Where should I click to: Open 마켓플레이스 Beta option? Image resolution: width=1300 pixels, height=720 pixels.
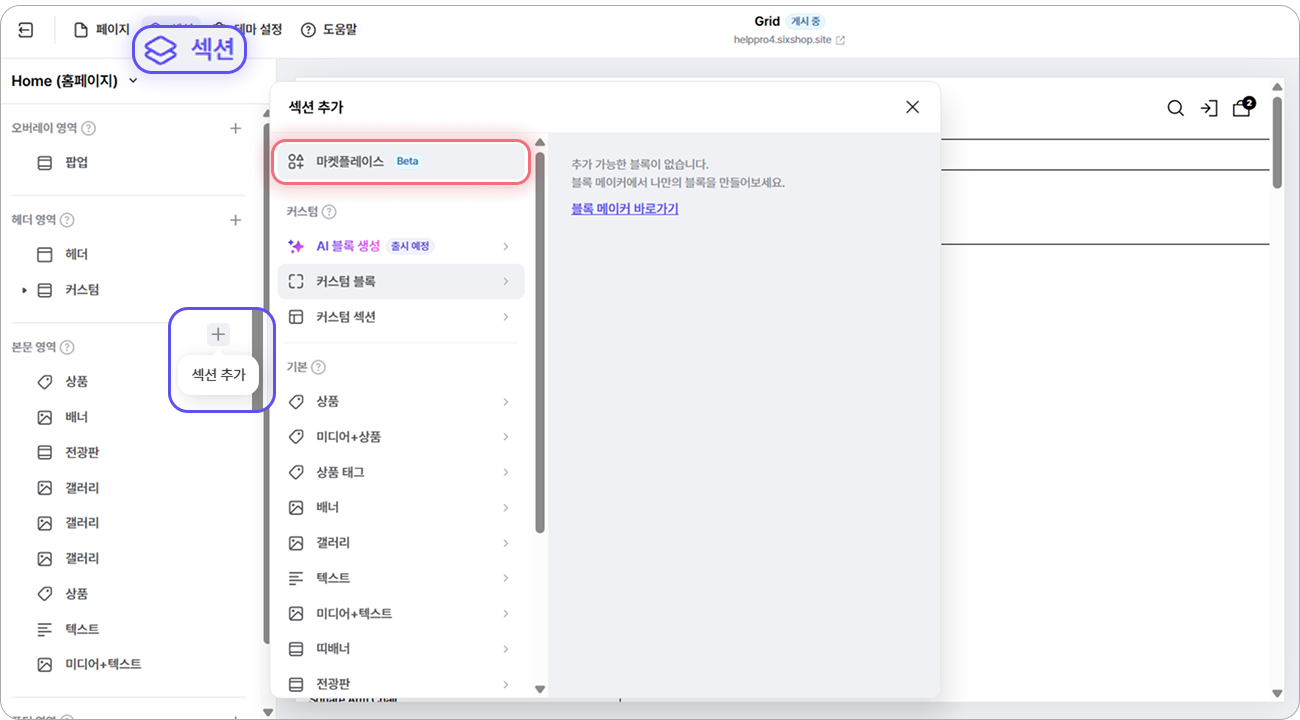(x=401, y=161)
